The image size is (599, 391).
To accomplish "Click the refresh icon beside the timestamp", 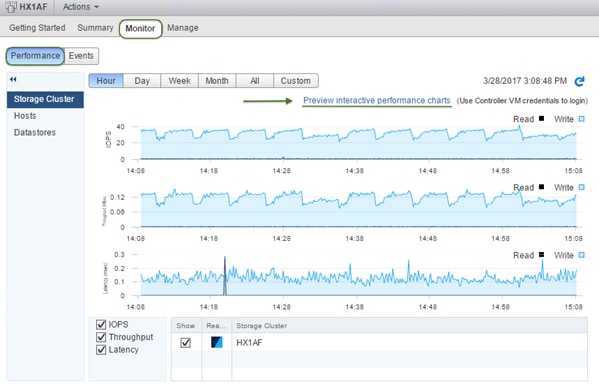I will coord(580,81).
